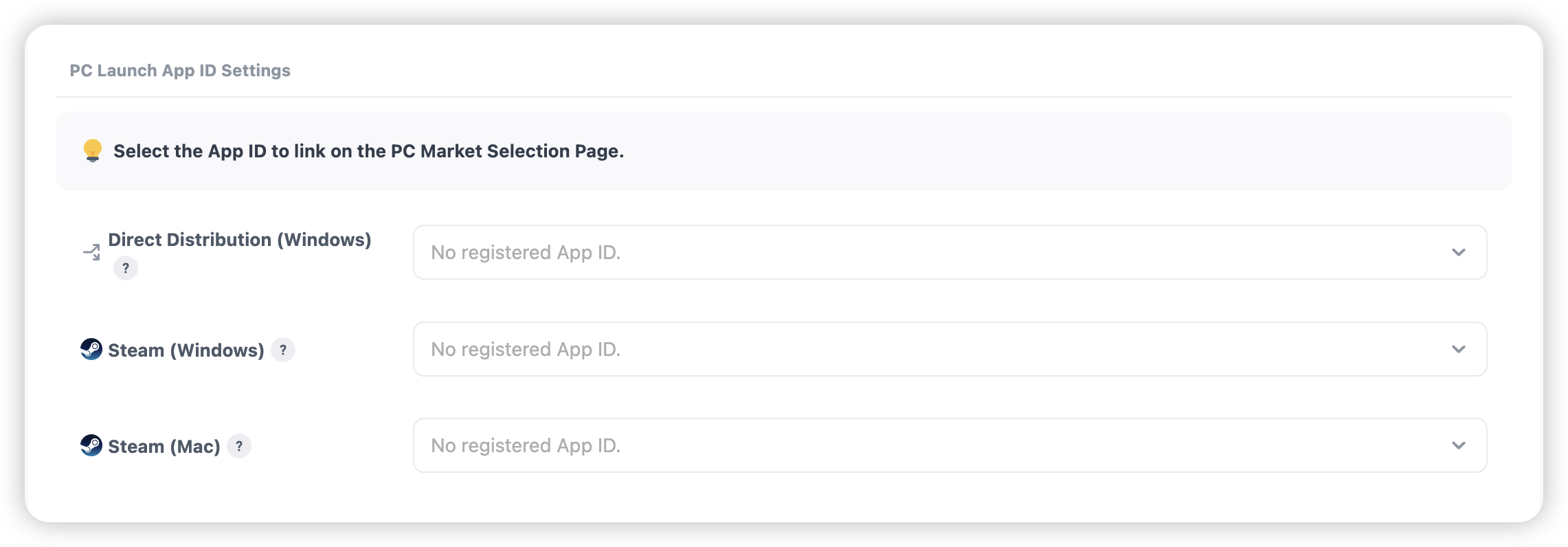Click the Steam (Windows) label text
This screenshot has width=1568, height=547.
point(186,350)
